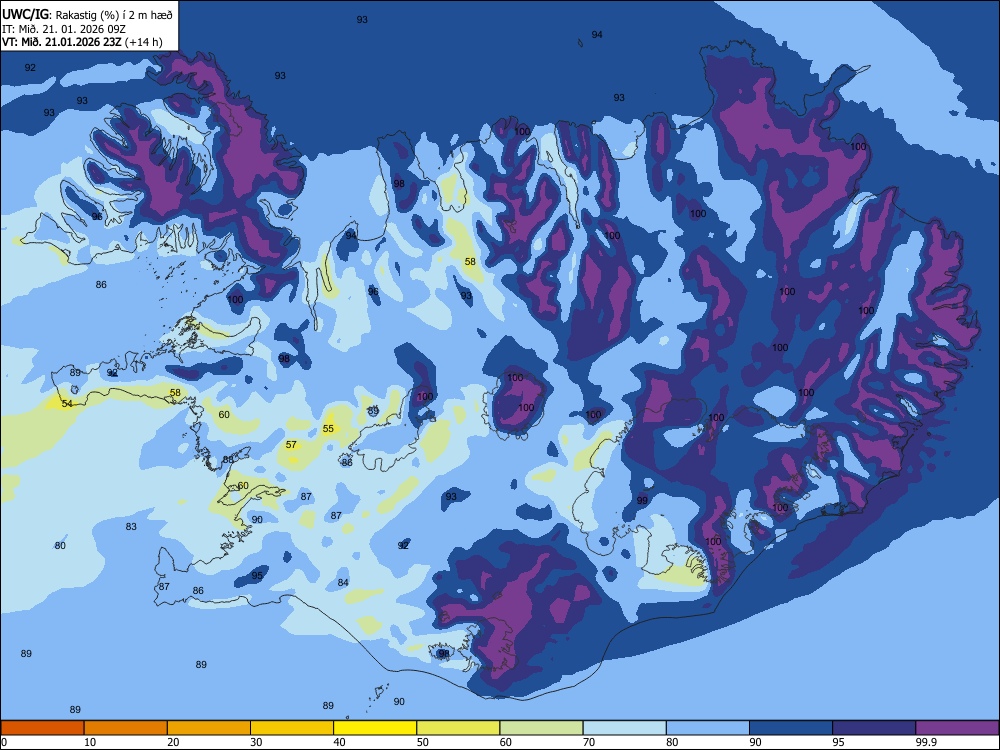Click the valid time line 'VT: Mið. 21.01.2026 23Z'

(61, 42)
